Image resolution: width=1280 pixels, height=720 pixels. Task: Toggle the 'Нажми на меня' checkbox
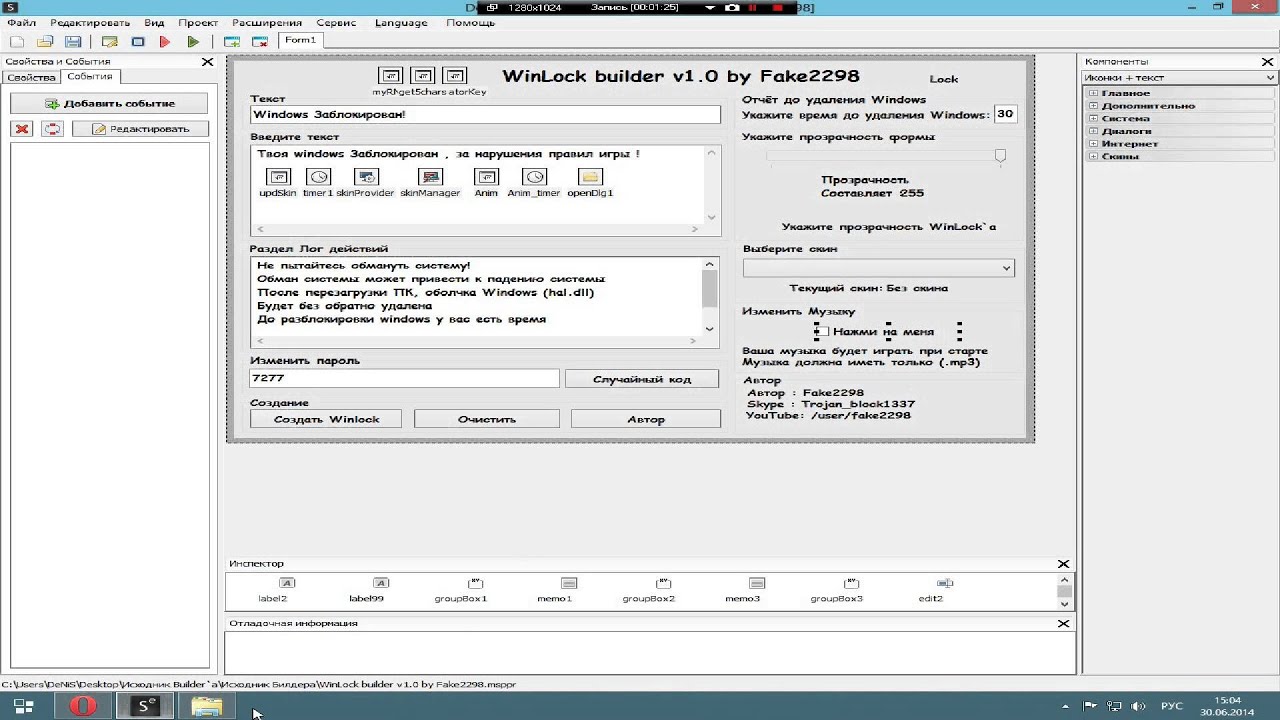click(x=822, y=331)
